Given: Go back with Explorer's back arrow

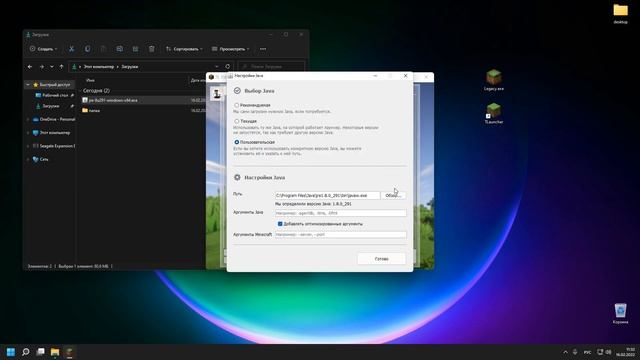Looking at the screenshot, I should click(30, 67).
